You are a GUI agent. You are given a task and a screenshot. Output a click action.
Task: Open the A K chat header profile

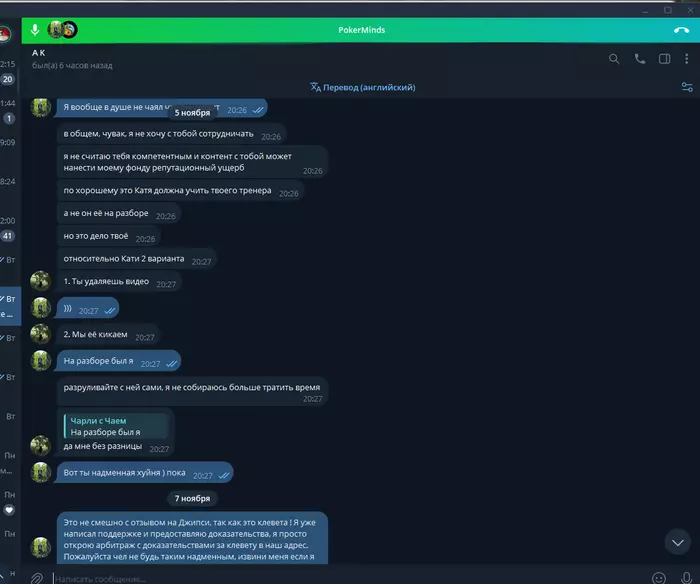71,59
